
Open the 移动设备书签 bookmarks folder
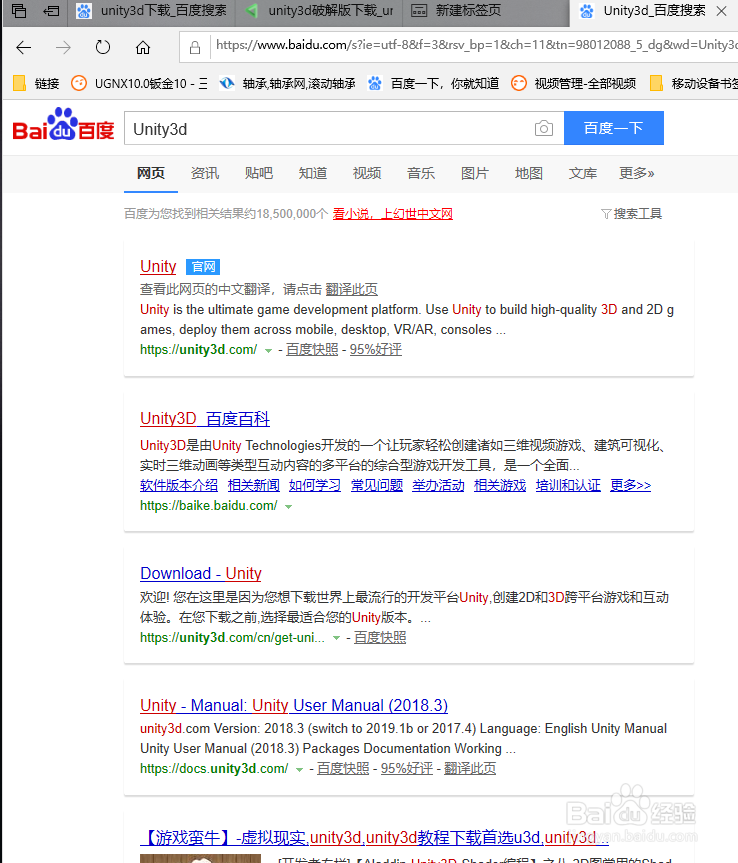[x=693, y=84]
